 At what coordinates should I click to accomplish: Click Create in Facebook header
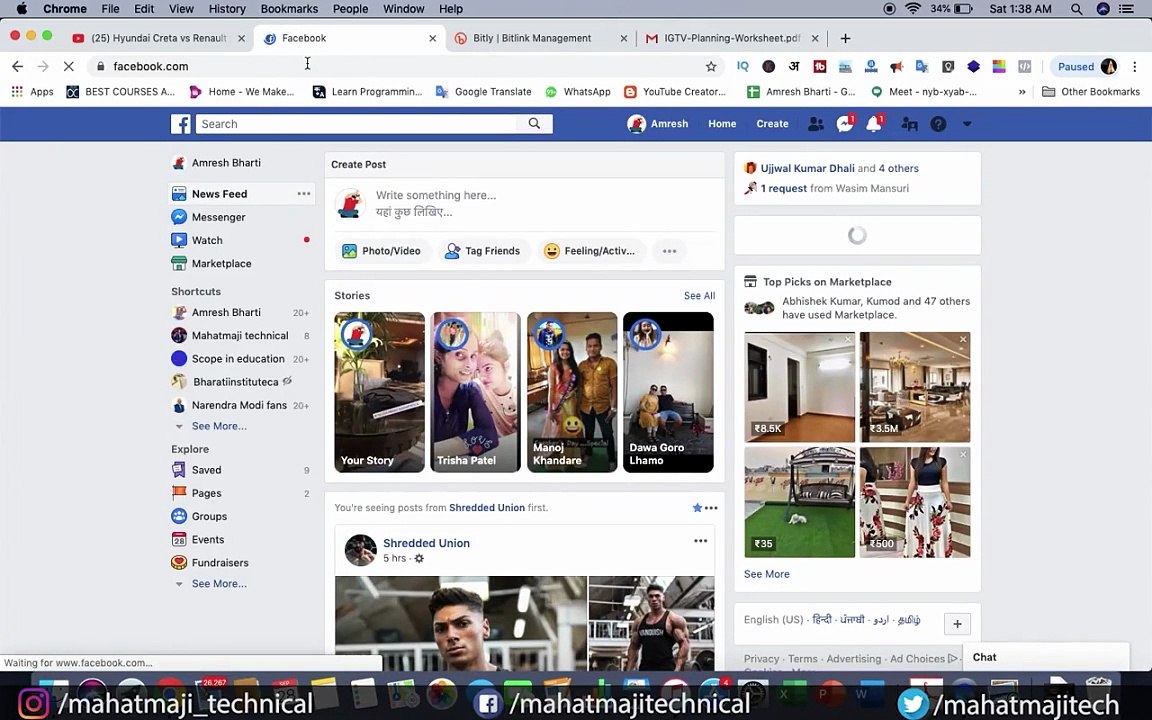[x=772, y=123]
